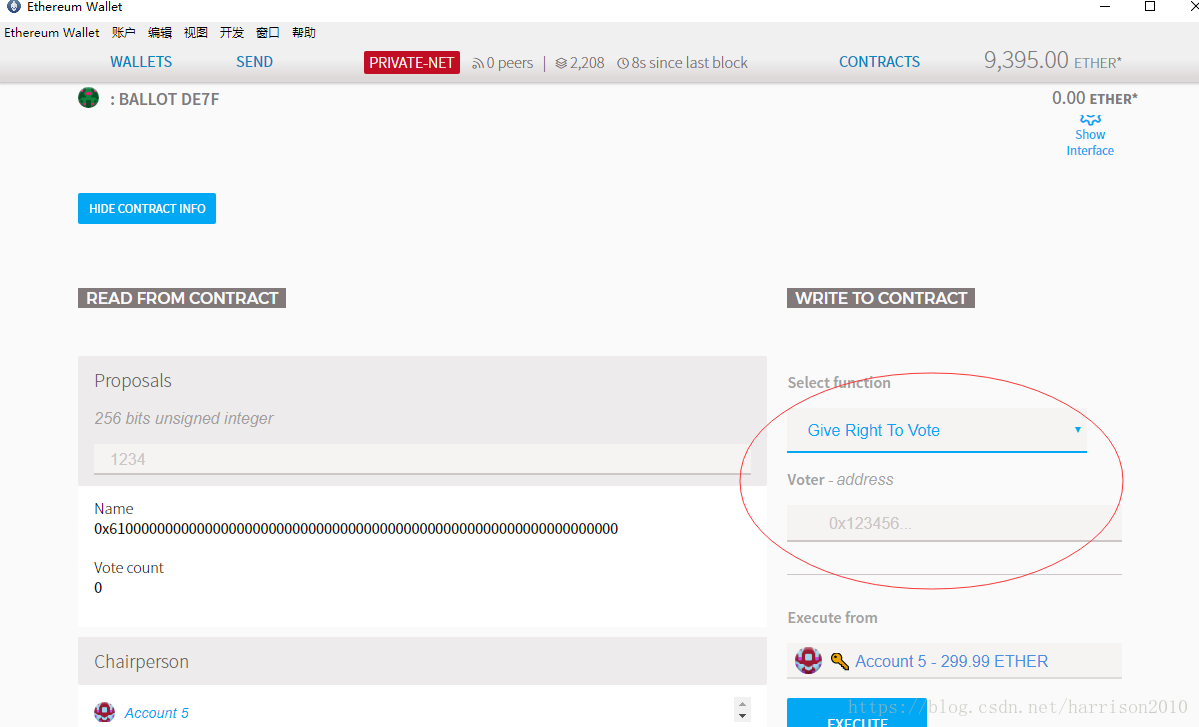Open the 帮助 menu
The image size is (1199, 727).
click(x=304, y=32)
